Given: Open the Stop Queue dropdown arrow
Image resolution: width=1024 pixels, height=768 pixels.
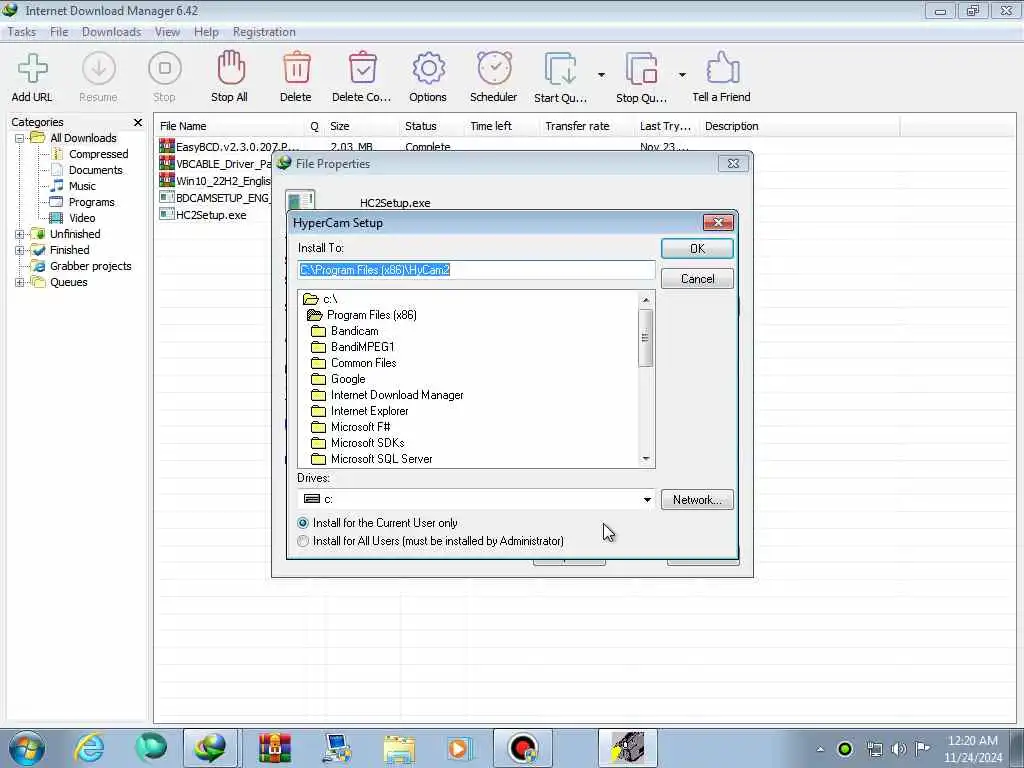Looking at the screenshot, I should coord(682,75).
